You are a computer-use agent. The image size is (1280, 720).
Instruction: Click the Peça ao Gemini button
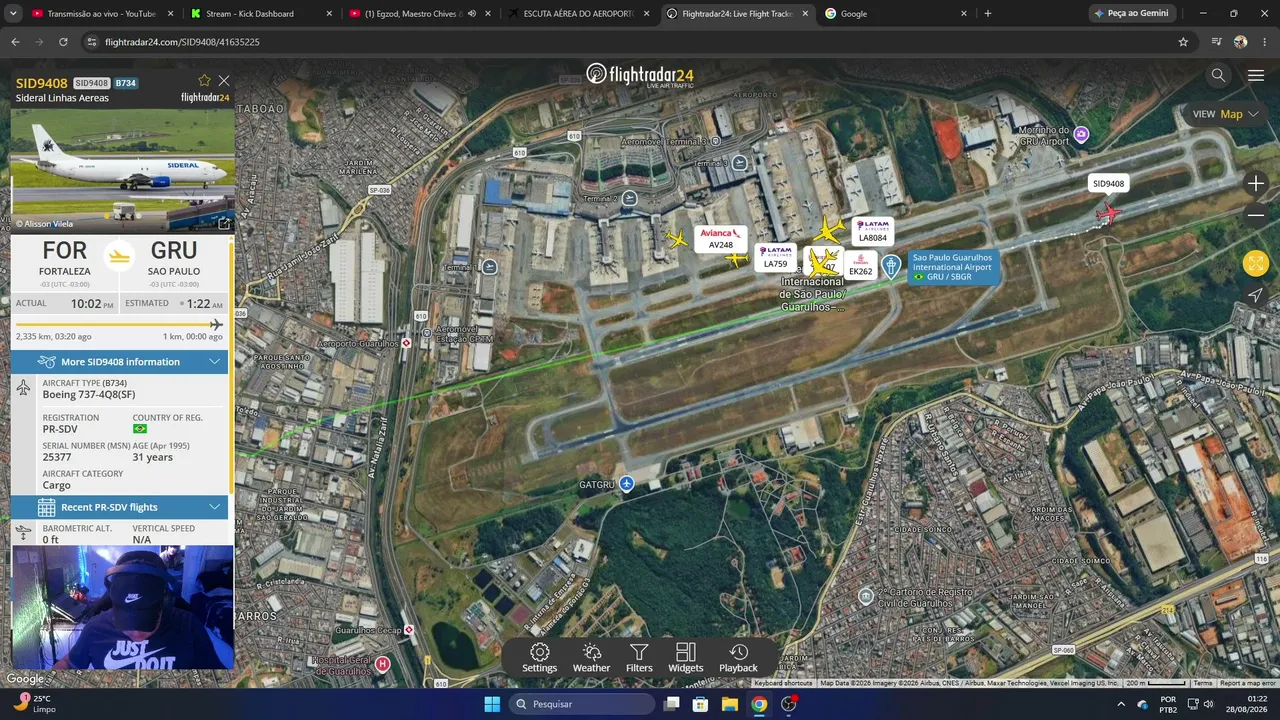pyautogui.click(x=1131, y=14)
